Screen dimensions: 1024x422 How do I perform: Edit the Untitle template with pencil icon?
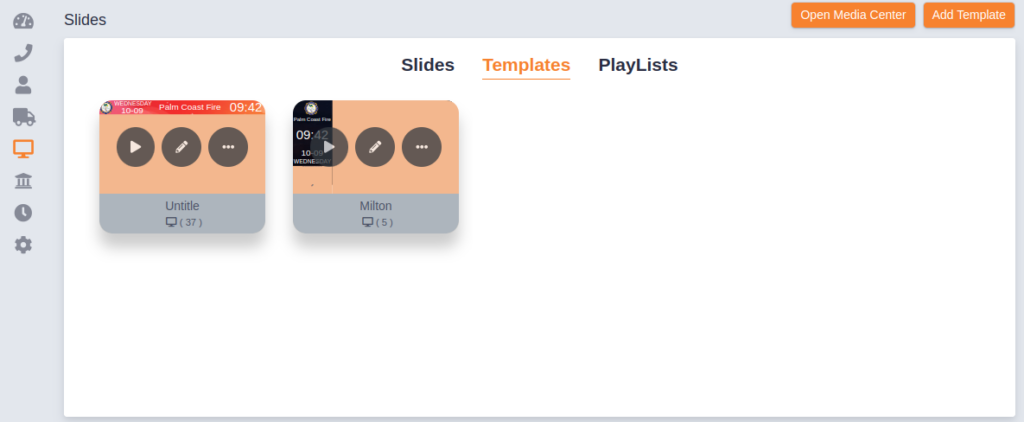(182, 147)
